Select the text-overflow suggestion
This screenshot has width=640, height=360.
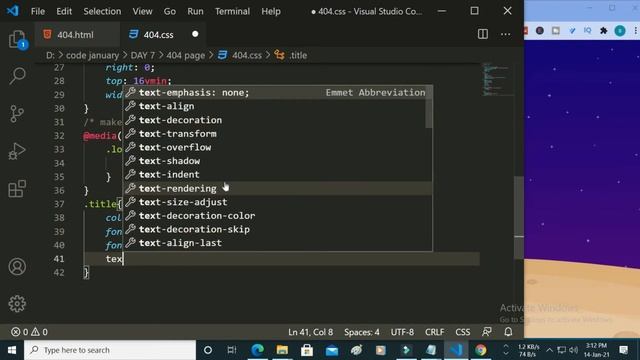(x=278, y=147)
